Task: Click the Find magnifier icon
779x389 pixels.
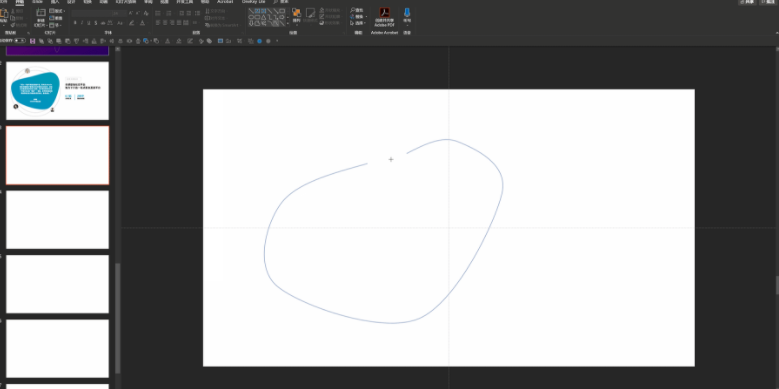Action: 353,10
